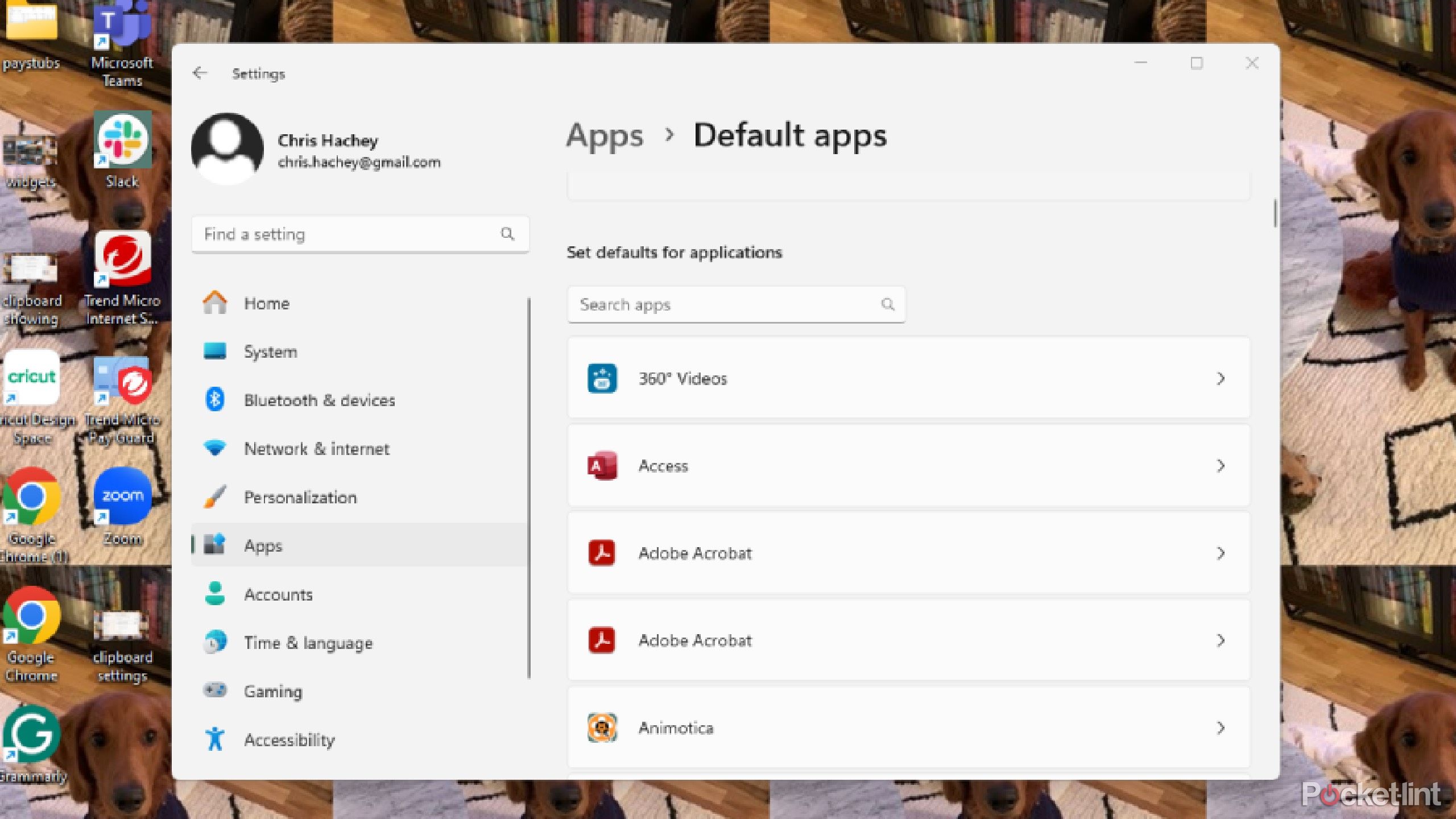Screen dimensions: 1456x819
Task: Open Home in Settings sidebar
Action: pyautogui.click(x=359, y=303)
